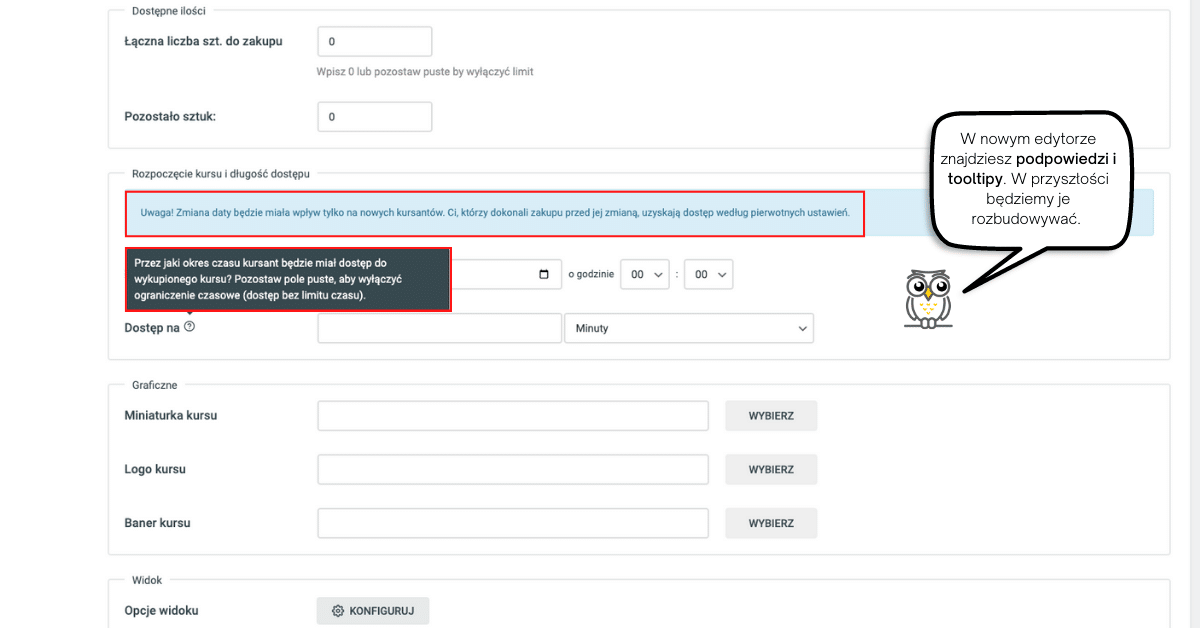Click Wybierz for Miniaturka kursu
Image resolution: width=1200 pixels, height=628 pixels.
(771, 416)
